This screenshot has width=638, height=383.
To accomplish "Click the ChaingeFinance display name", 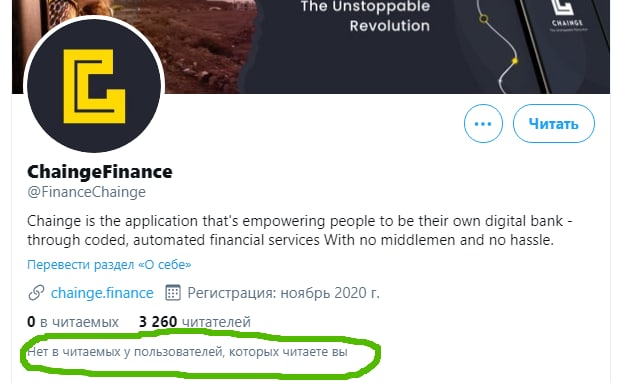I will [x=100, y=171].
